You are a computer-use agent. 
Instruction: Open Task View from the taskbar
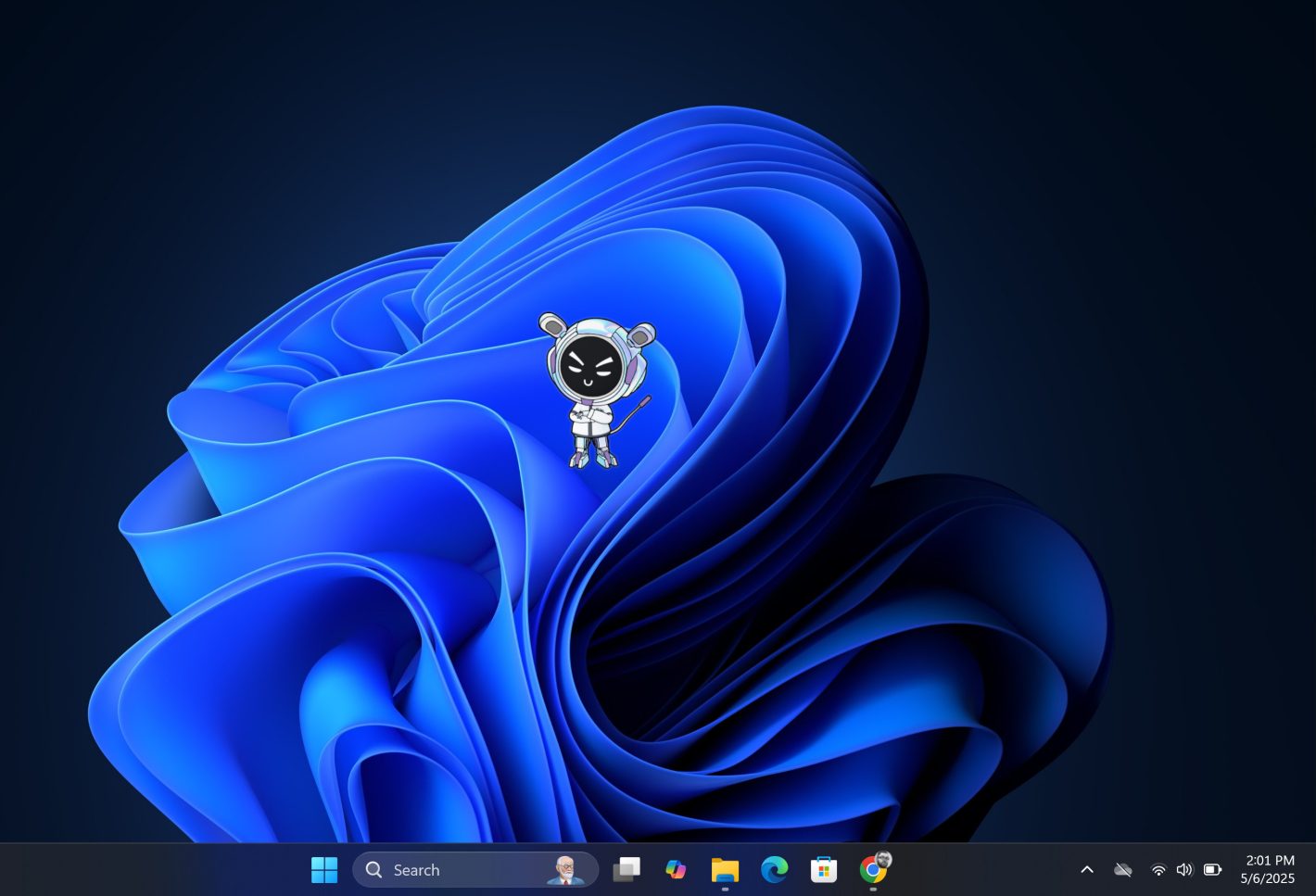(x=626, y=870)
